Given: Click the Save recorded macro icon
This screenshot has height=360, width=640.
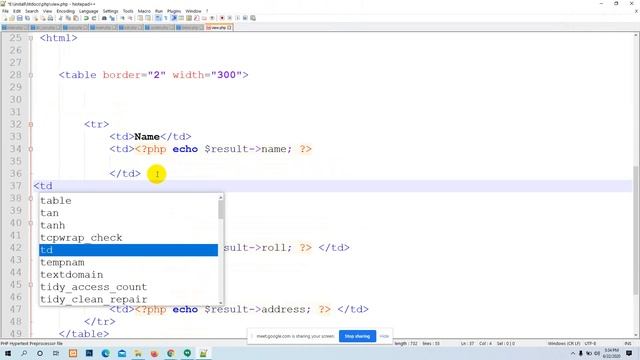Looking at the screenshot, I should point(253,18).
